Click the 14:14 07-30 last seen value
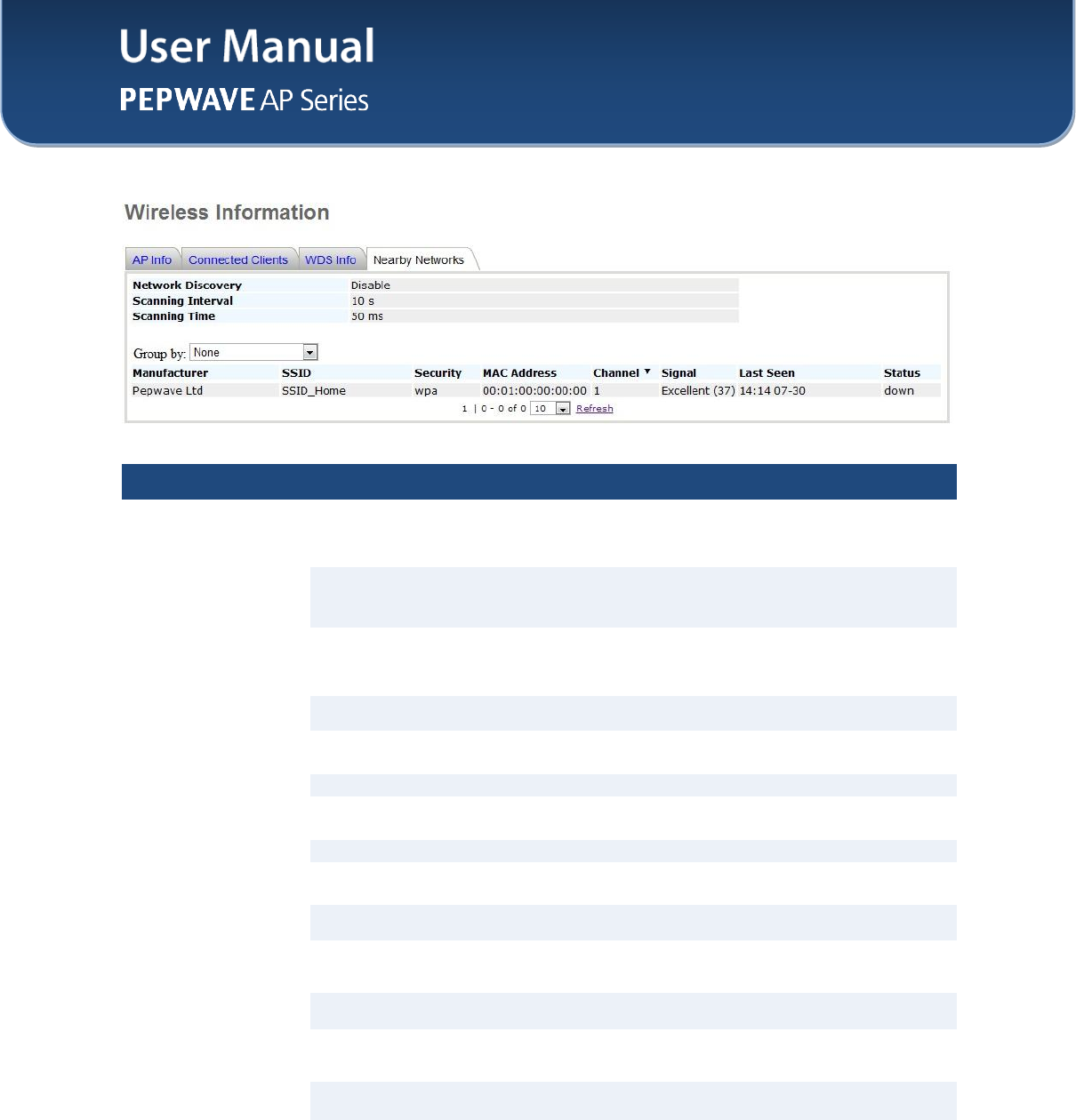Image resolution: width=1076 pixels, height=1120 pixels. click(x=772, y=391)
